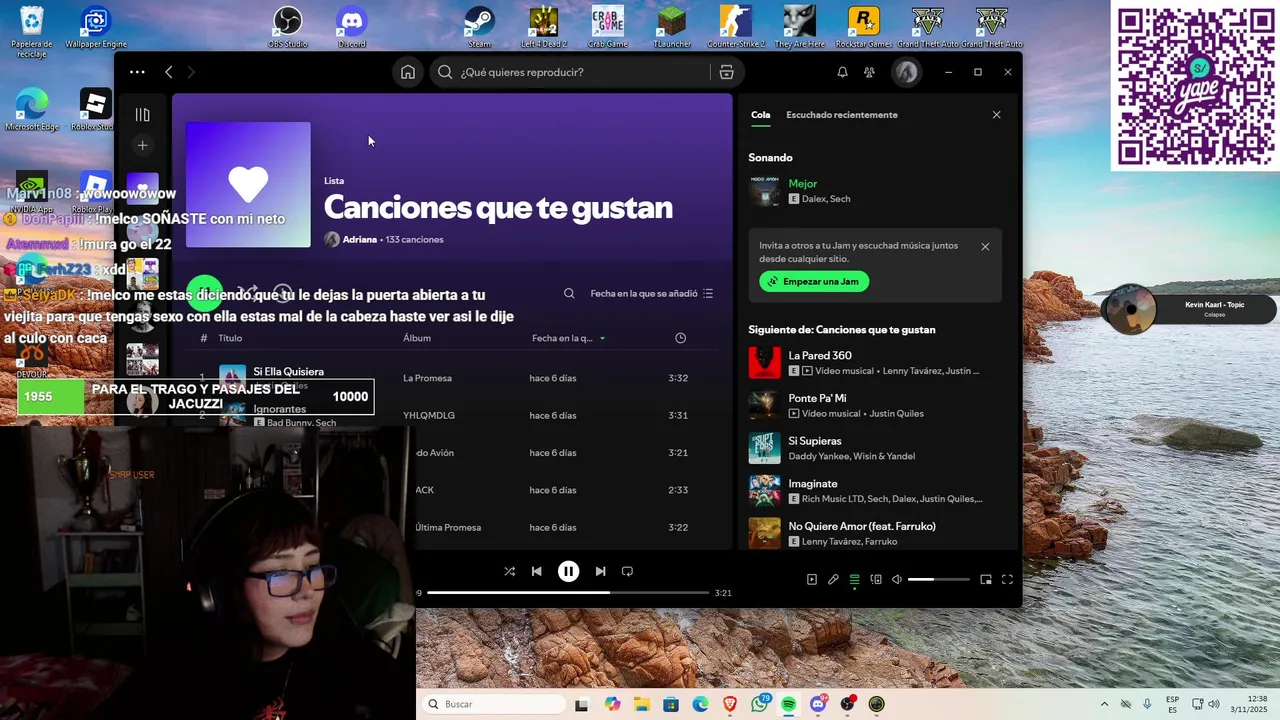Viewport: 1280px width, 720px height.
Task: Open the profile avatar menu
Action: click(x=906, y=72)
